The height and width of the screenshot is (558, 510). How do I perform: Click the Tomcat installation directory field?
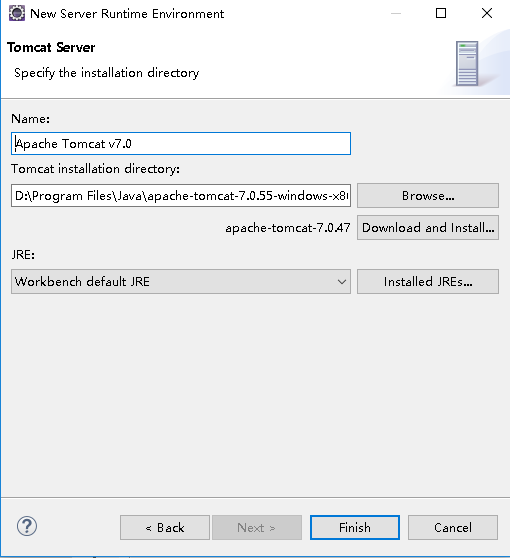(x=181, y=195)
